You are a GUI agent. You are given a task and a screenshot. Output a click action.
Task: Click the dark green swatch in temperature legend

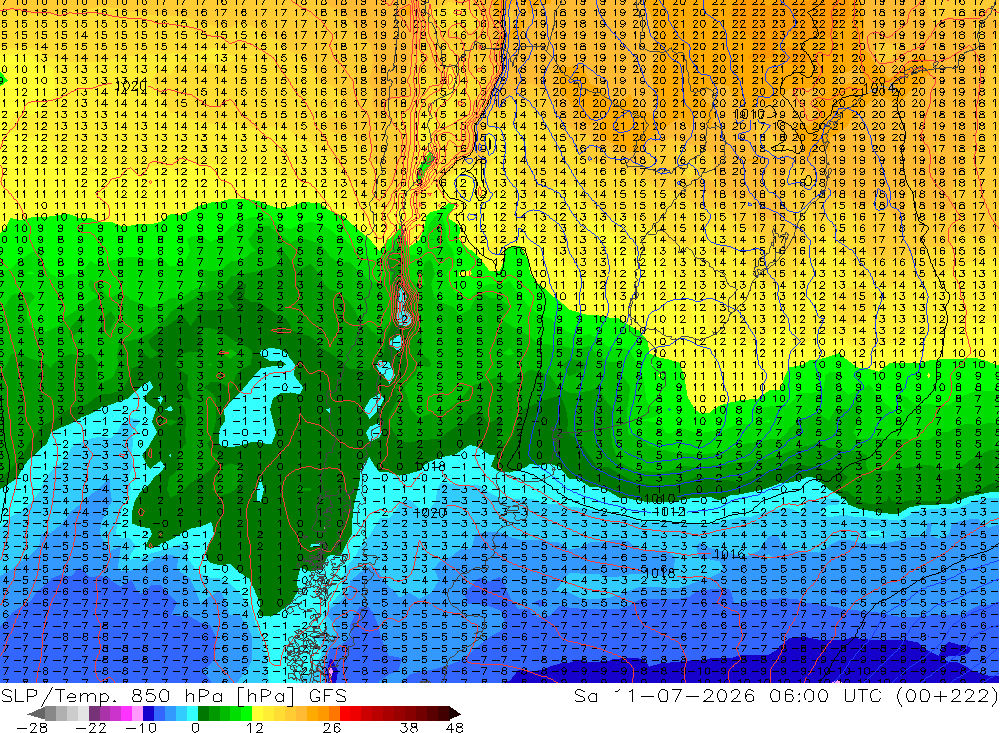[x=203, y=713]
